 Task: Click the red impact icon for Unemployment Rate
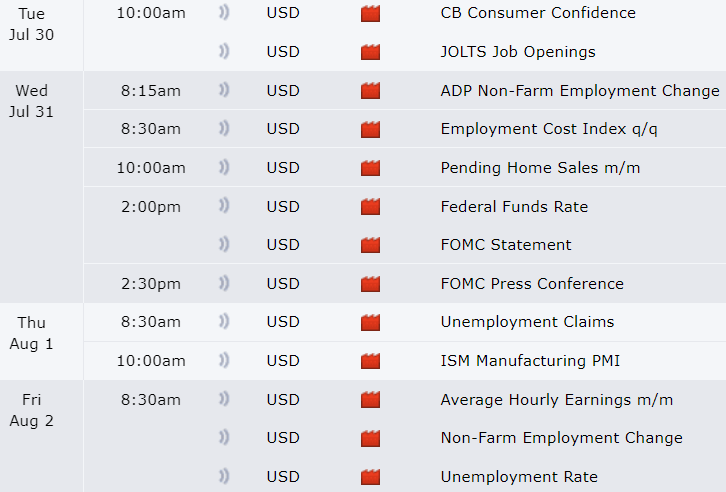[x=371, y=477]
